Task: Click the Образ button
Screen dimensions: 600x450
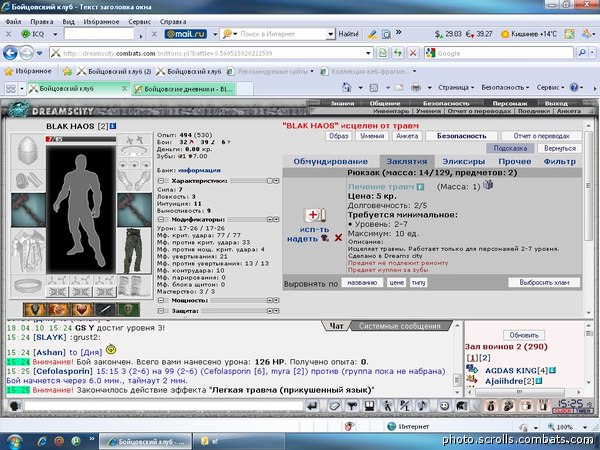Action: point(339,136)
